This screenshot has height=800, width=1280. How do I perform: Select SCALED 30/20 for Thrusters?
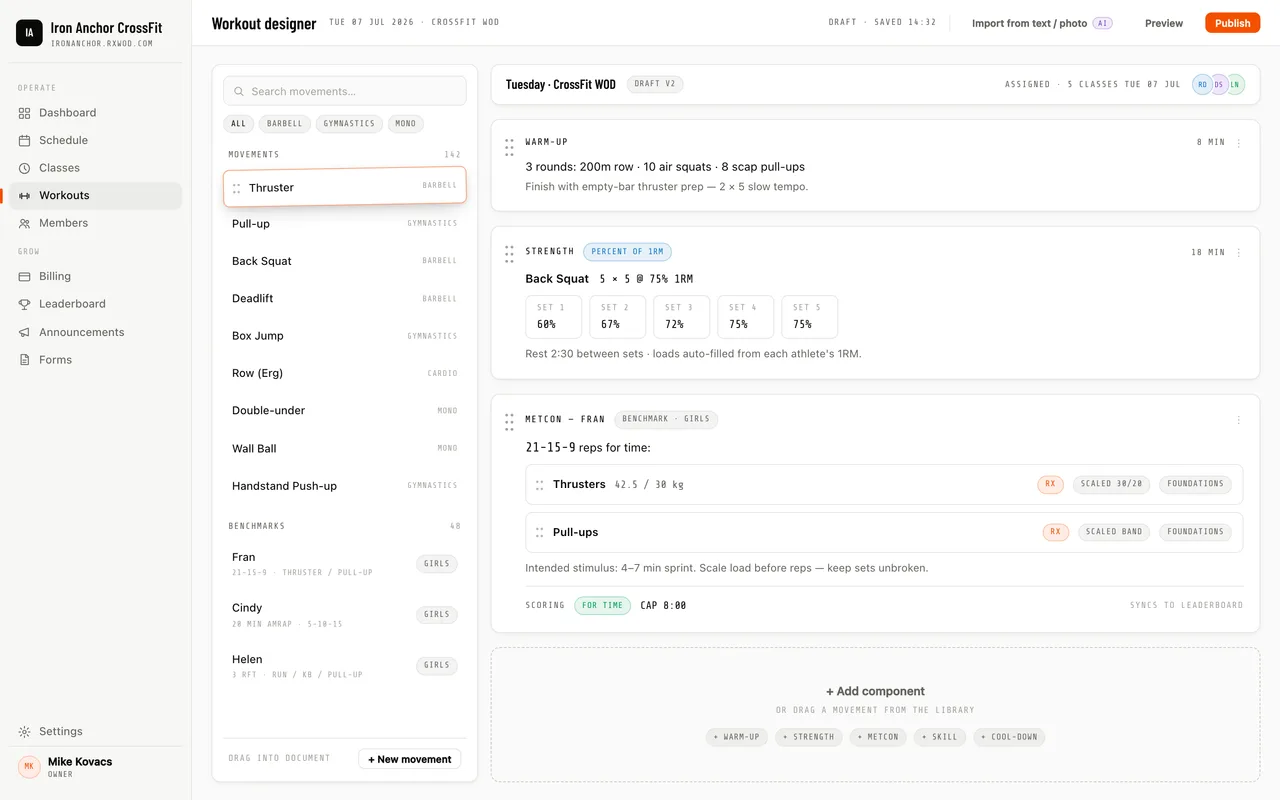tap(1112, 484)
